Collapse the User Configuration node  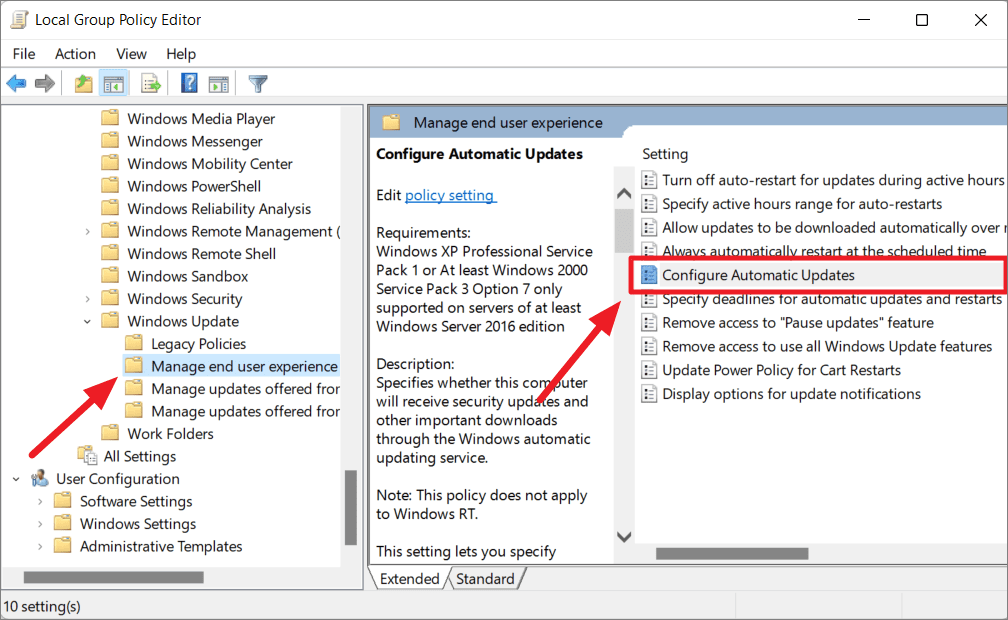(x=16, y=479)
